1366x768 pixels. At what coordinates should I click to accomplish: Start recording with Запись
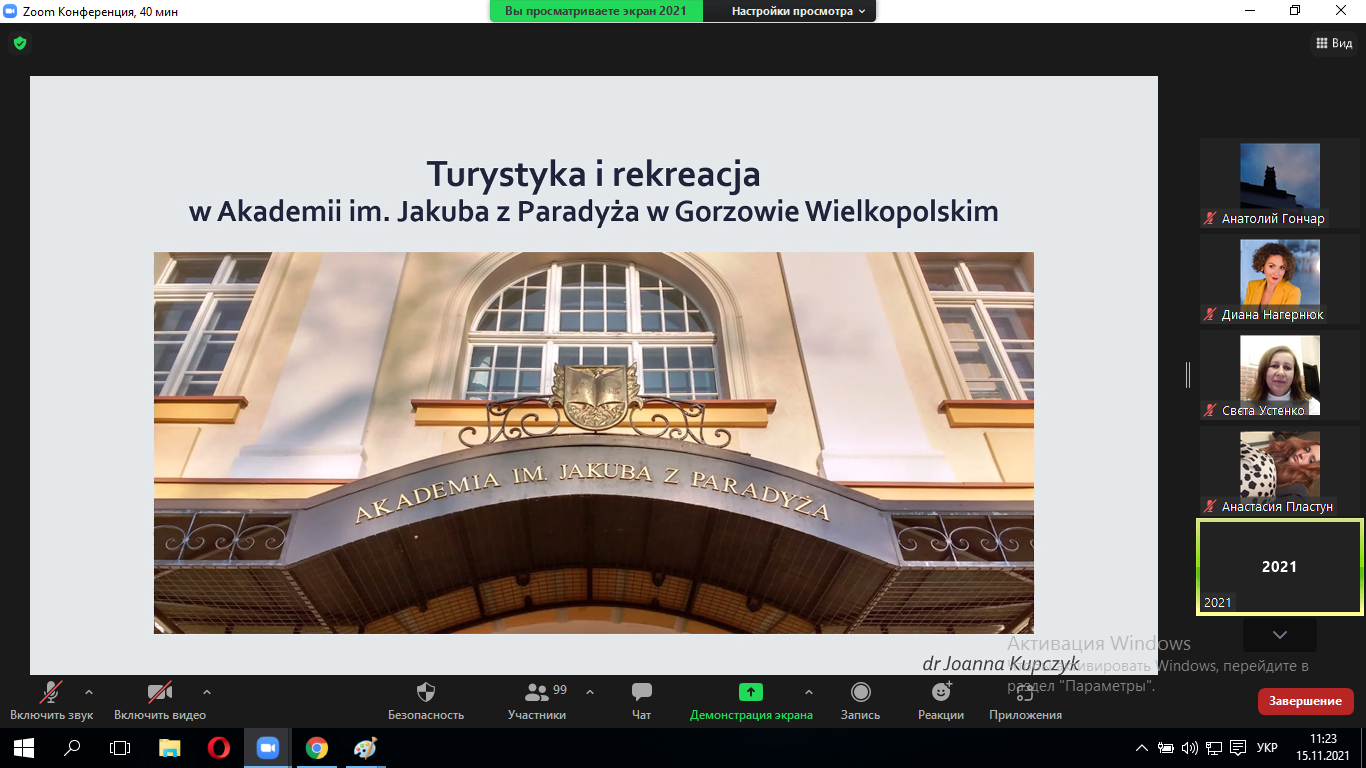pyautogui.click(x=860, y=700)
